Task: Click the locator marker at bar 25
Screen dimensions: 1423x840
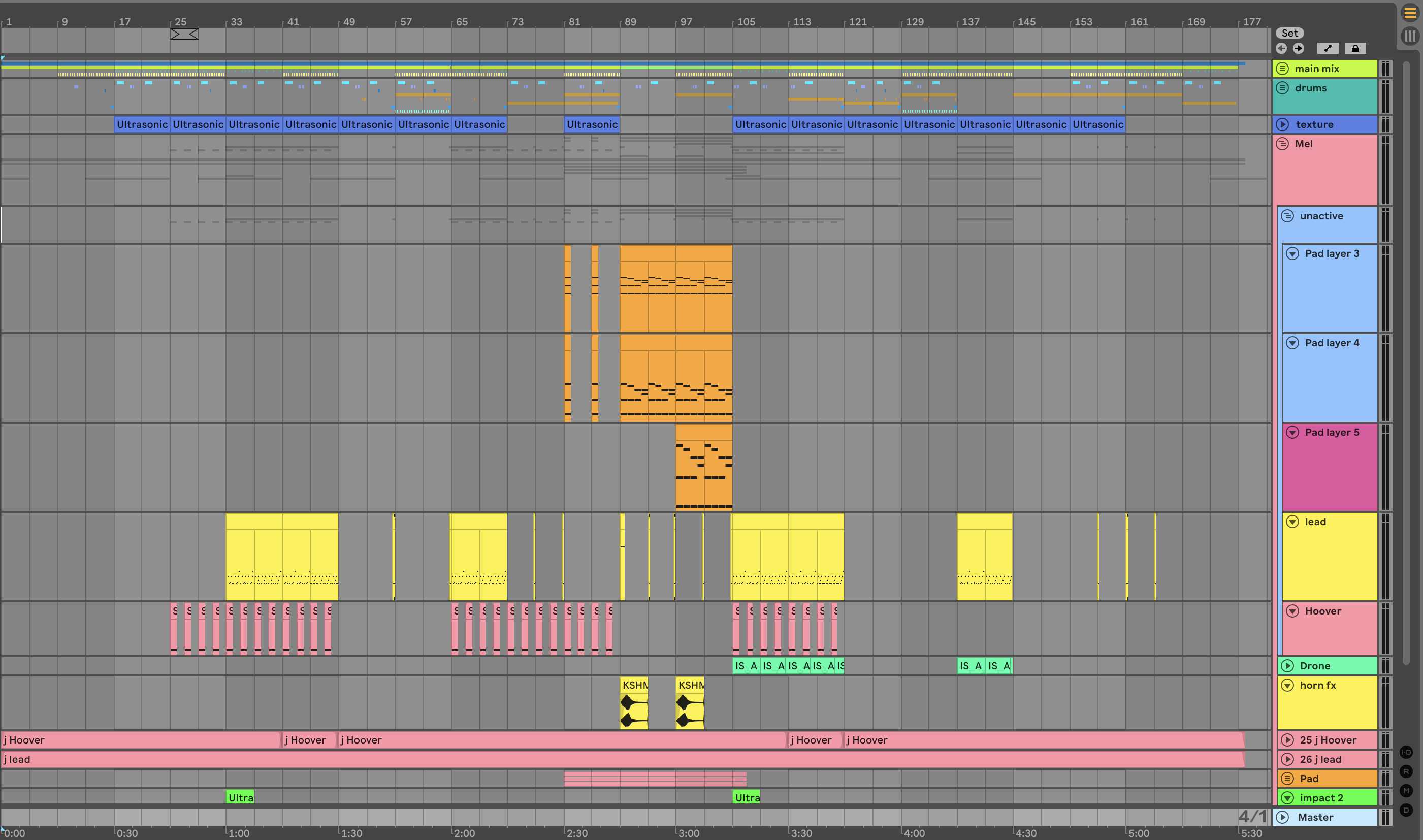Action: [184, 34]
